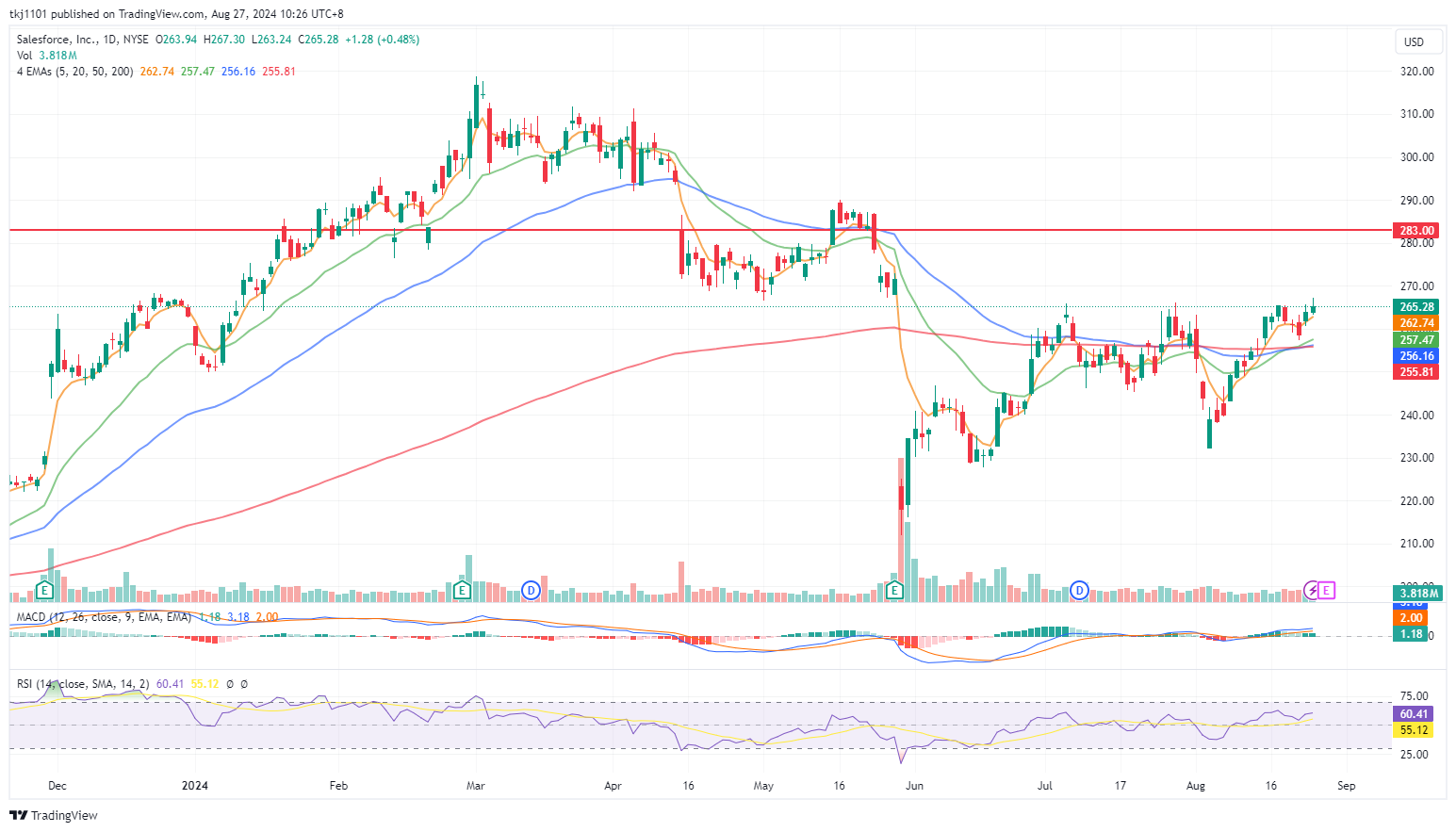This screenshot has width=1456, height=832.
Task: Click the high price H267.30 in header
Action: pos(224,40)
